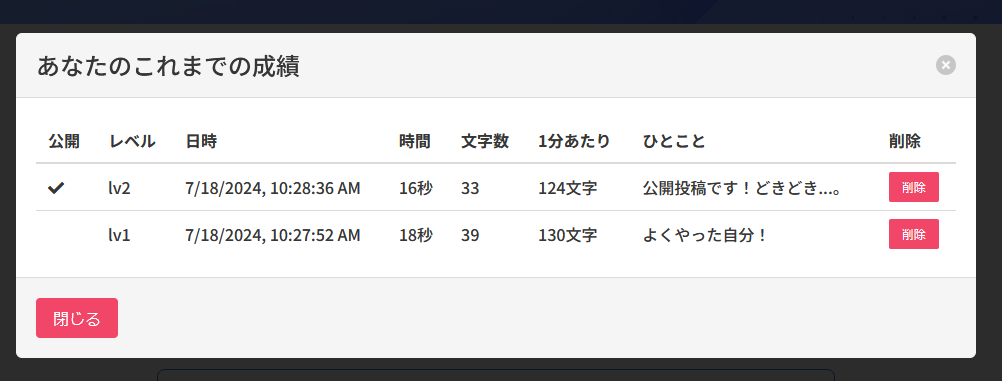Click the public checkmark in lv2 row
Viewport: 1002px width, 381px height.
(x=56, y=188)
